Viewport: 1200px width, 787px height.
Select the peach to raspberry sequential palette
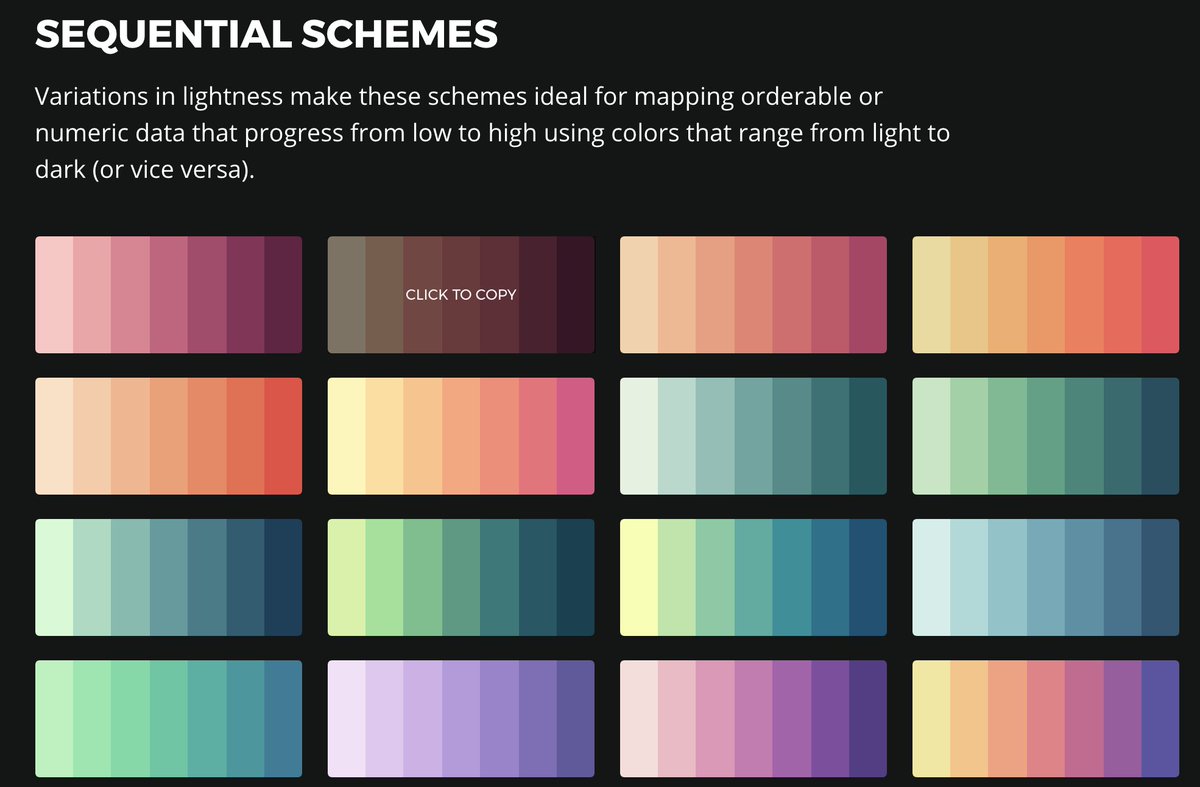click(753, 295)
